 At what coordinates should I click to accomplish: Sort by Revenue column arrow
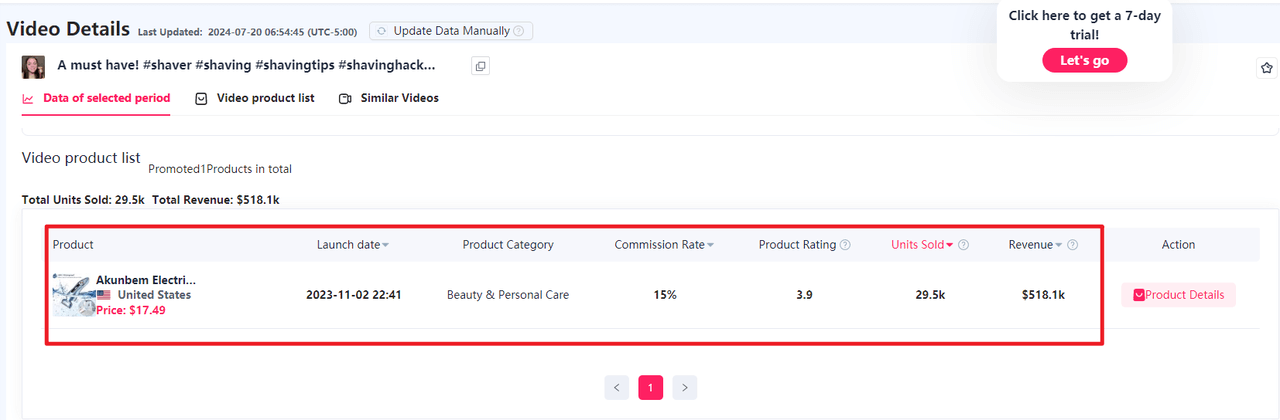pos(1059,246)
